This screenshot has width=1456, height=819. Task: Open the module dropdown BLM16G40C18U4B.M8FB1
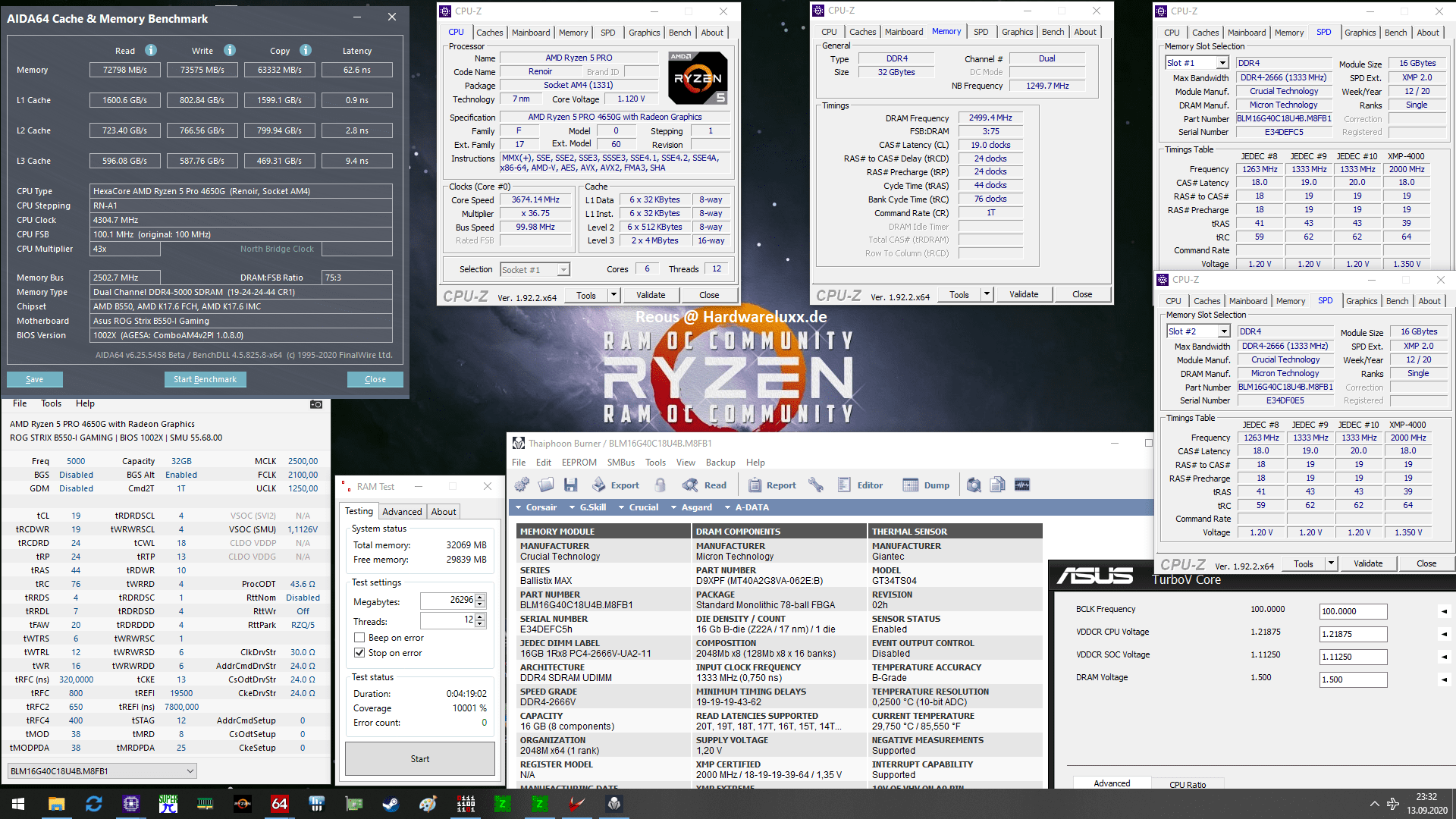pos(102,771)
